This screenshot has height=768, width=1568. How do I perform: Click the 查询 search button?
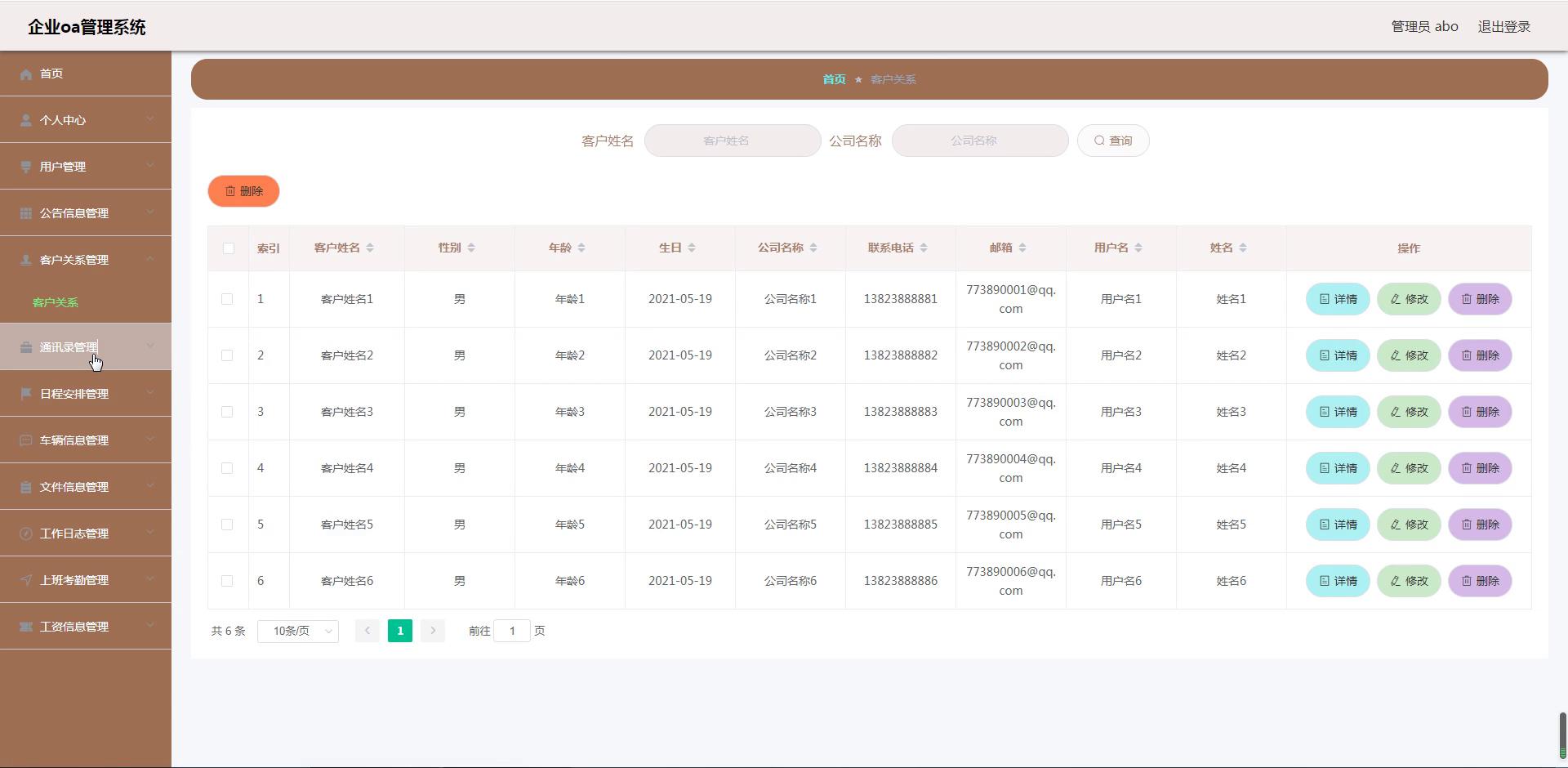point(1112,141)
